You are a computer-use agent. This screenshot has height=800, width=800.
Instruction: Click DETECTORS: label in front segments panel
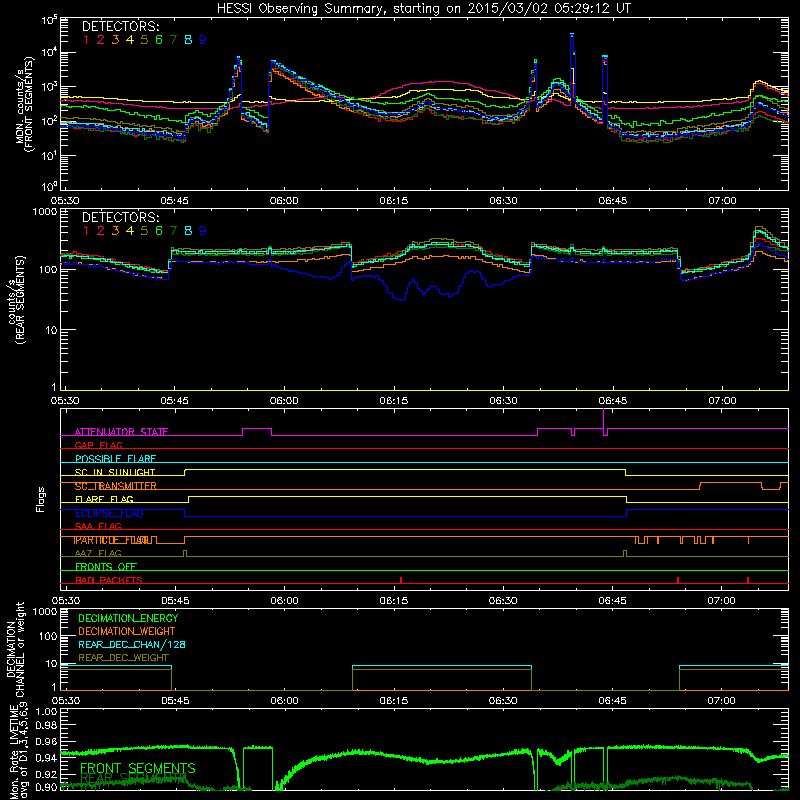click(120, 26)
